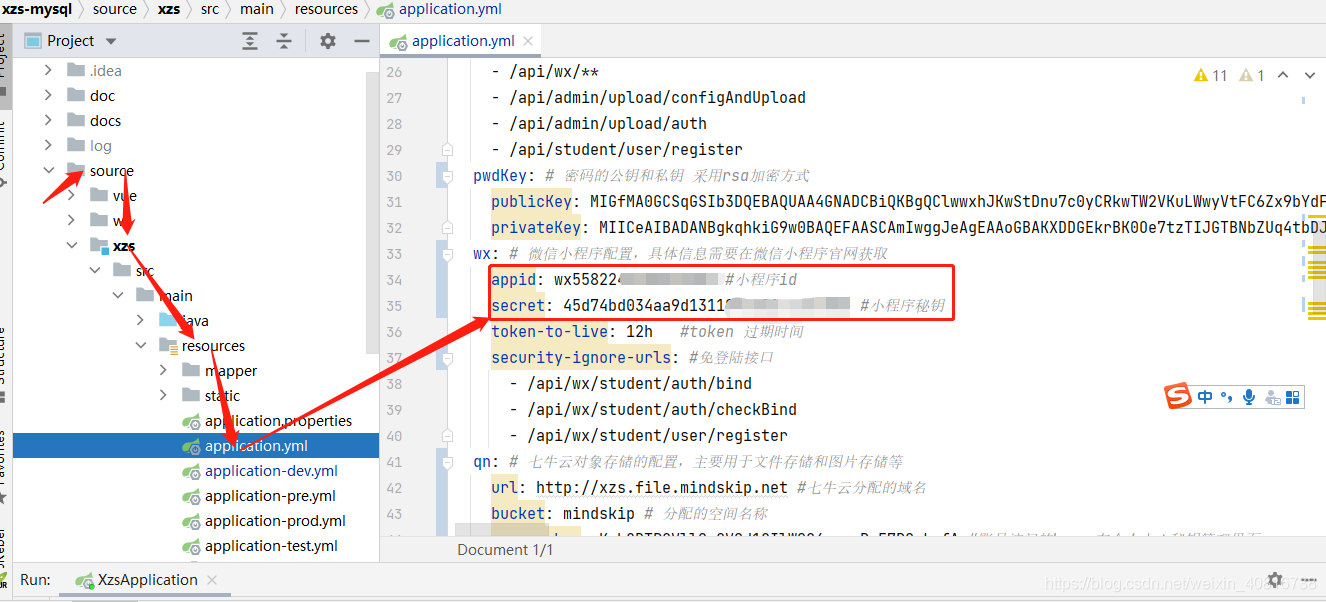This screenshot has height=602, width=1326.
Task: Select the XzsApplication run tab
Action: (147, 579)
